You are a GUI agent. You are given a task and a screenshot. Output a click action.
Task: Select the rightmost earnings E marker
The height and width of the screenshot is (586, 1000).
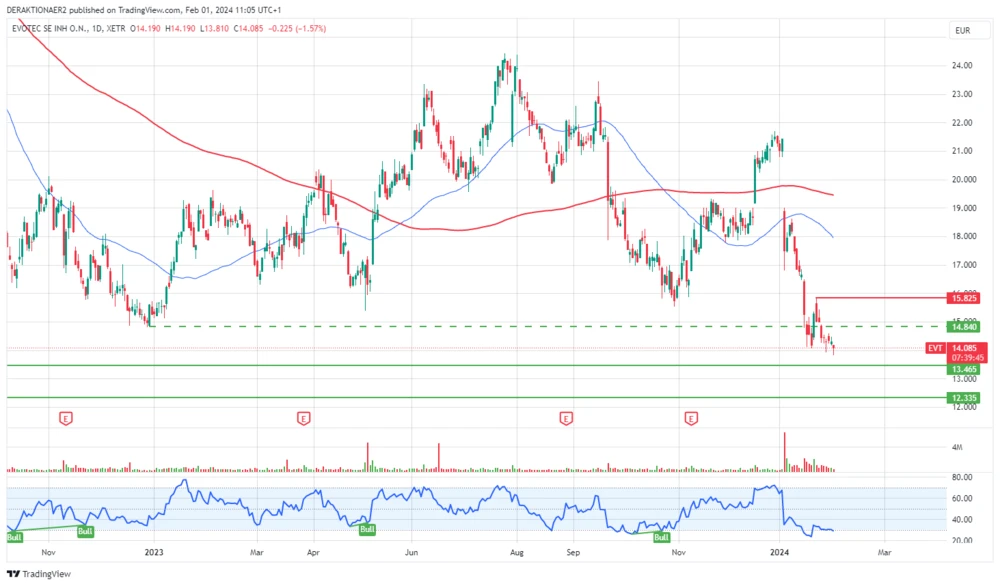point(690,417)
